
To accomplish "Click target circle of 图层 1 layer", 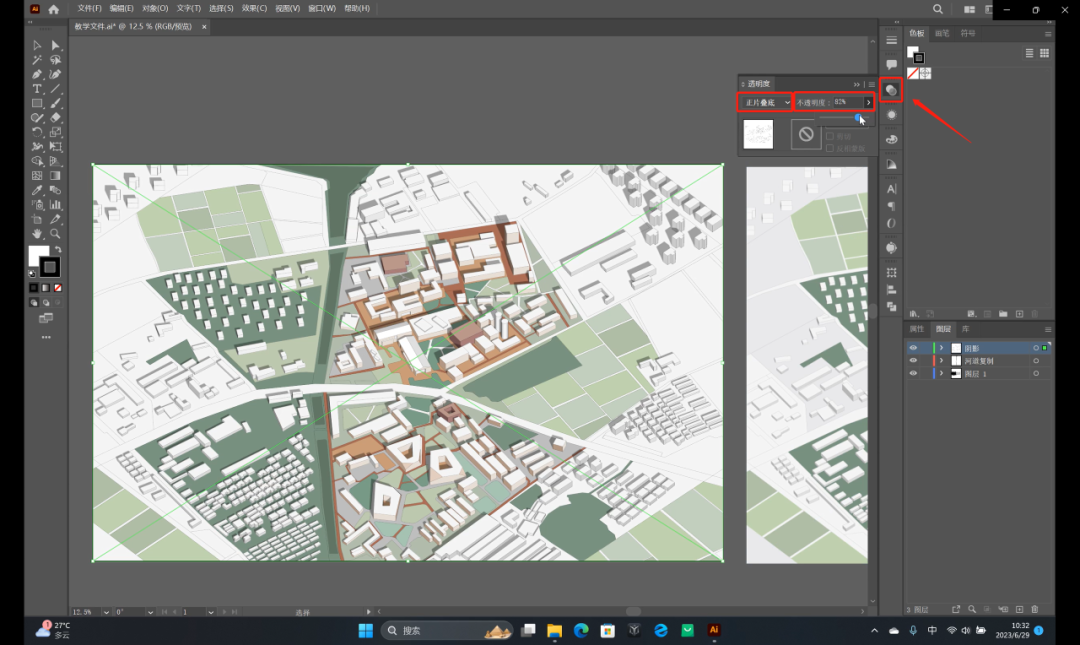I will coord(1036,373).
